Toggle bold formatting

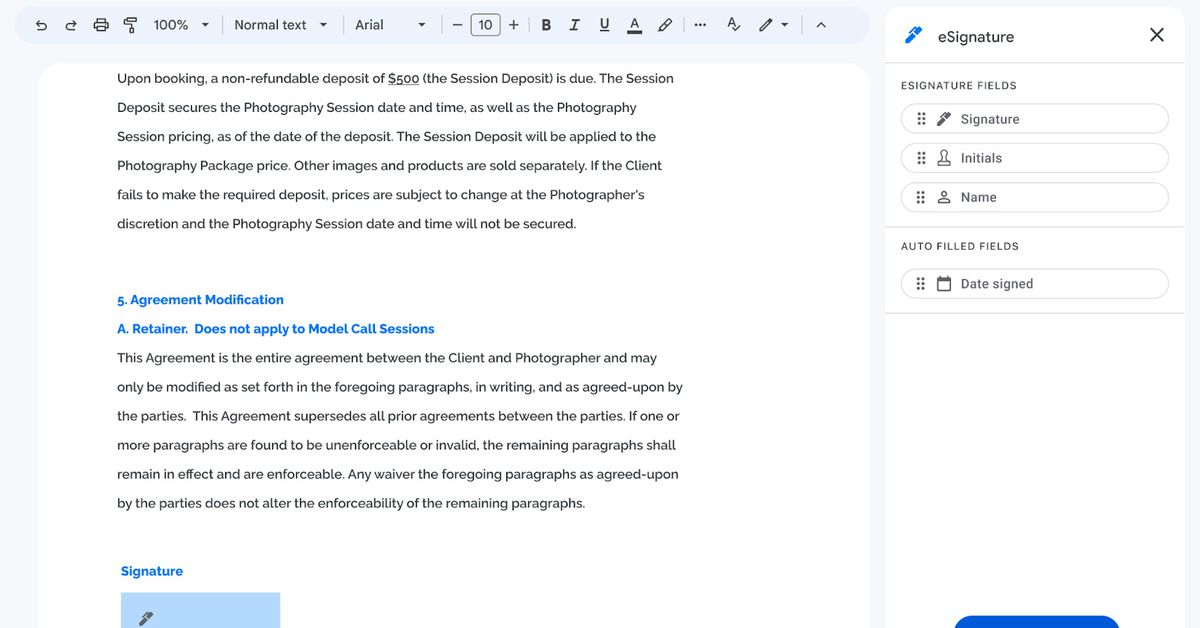(545, 25)
